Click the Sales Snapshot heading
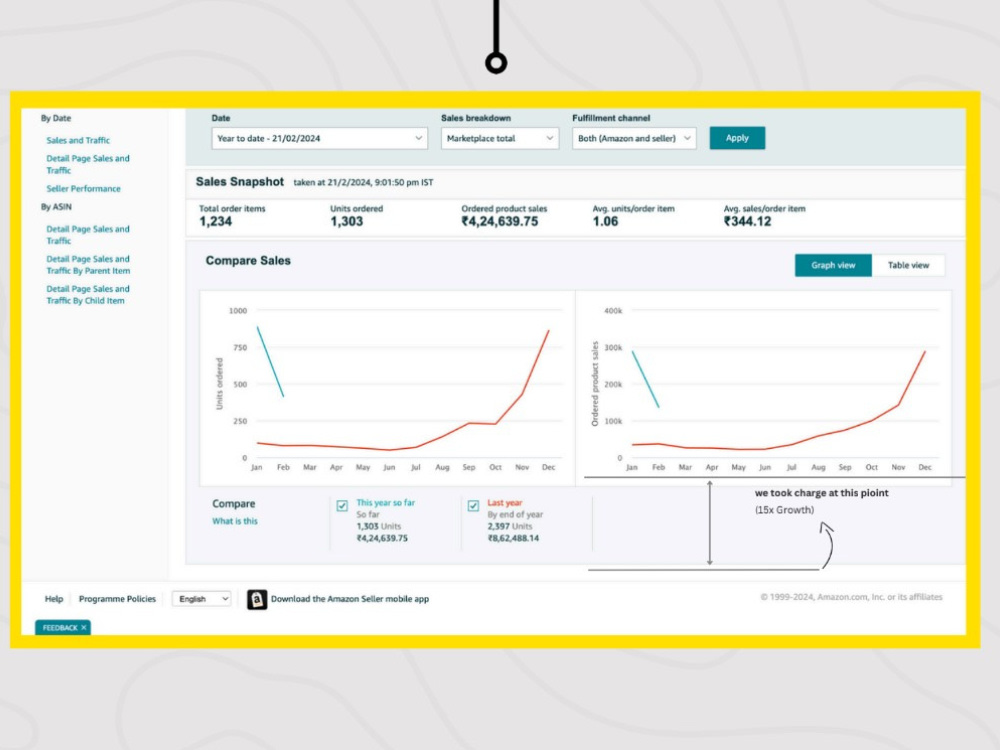Screen dimensions: 1000x750 [x=240, y=182]
